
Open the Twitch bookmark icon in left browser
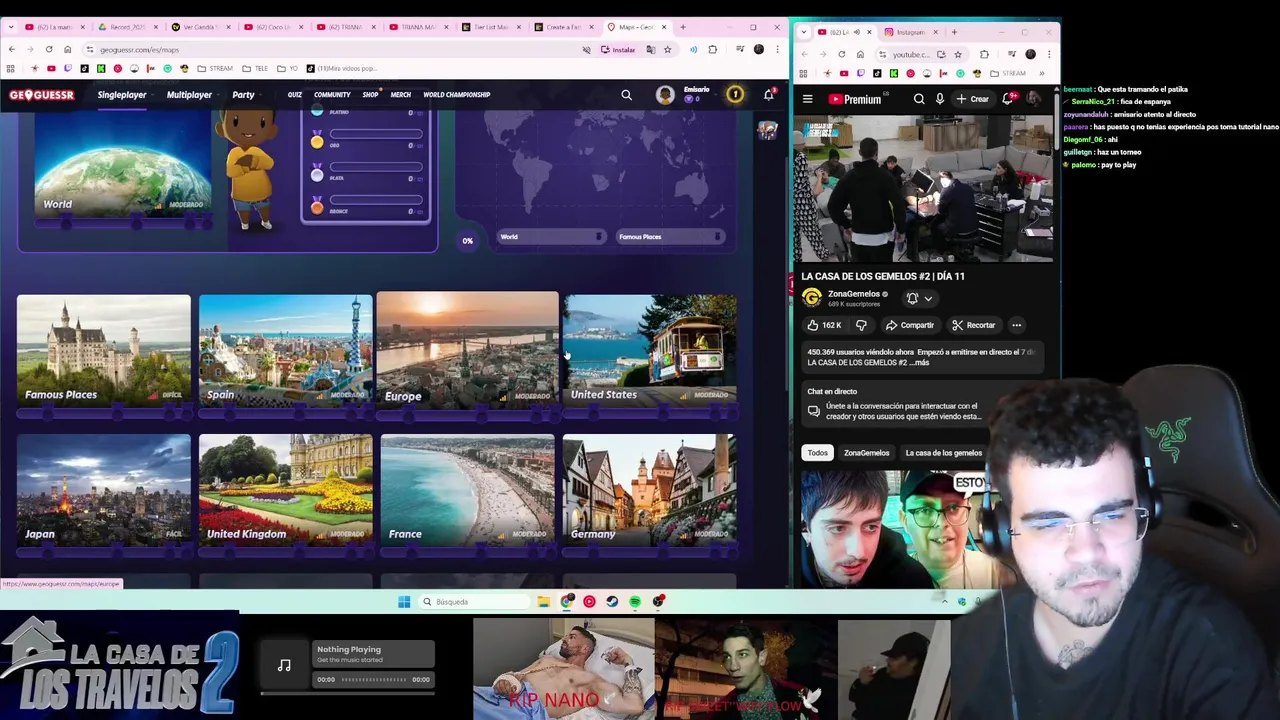tap(68, 68)
